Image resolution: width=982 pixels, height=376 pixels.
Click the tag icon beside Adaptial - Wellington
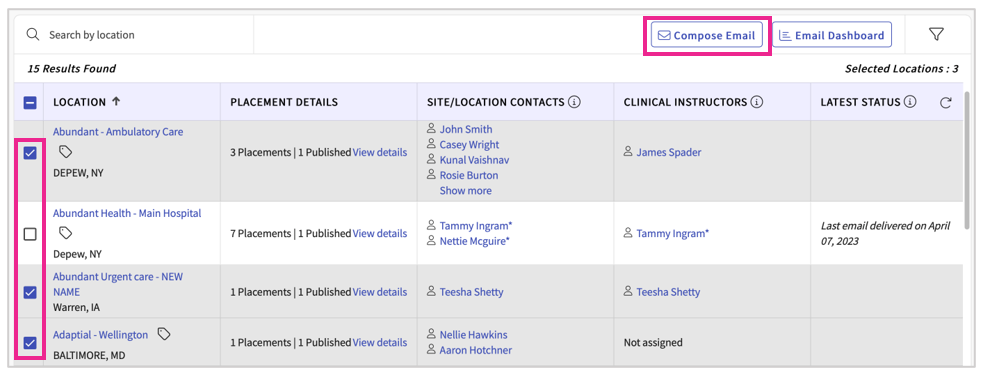coord(164,335)
